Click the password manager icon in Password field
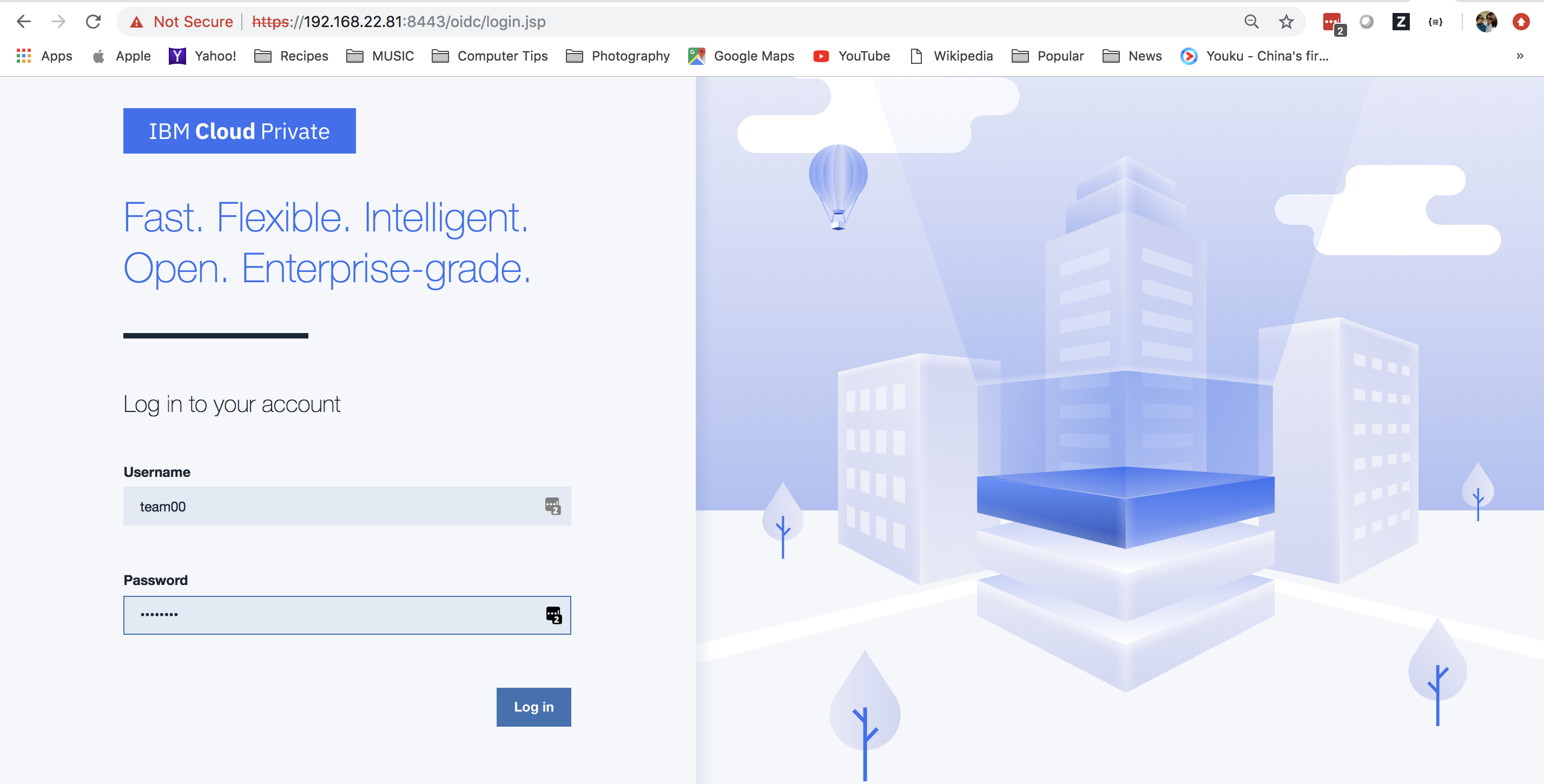Viewport: 1544px width, 784px height. pyautogui.click(x=553, y=615)
